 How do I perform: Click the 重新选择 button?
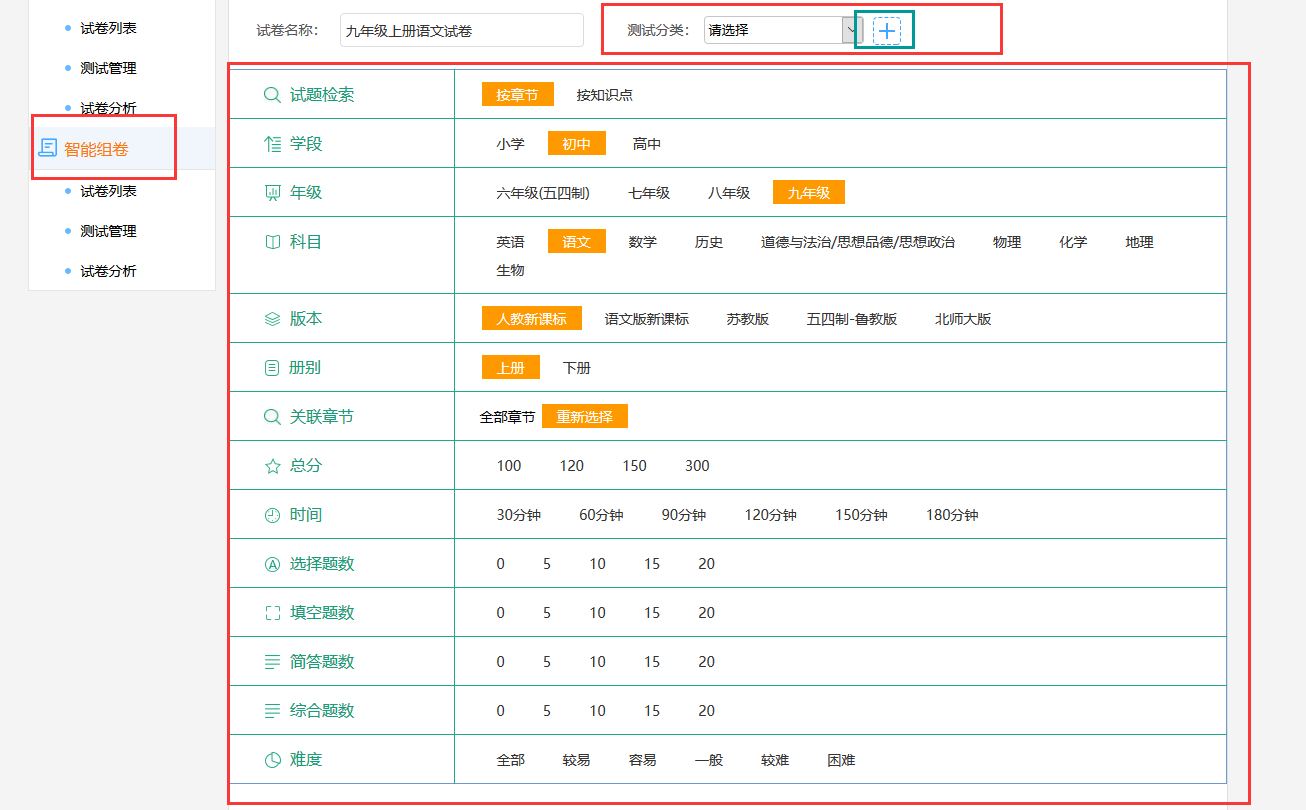click(x=584, y=417)
